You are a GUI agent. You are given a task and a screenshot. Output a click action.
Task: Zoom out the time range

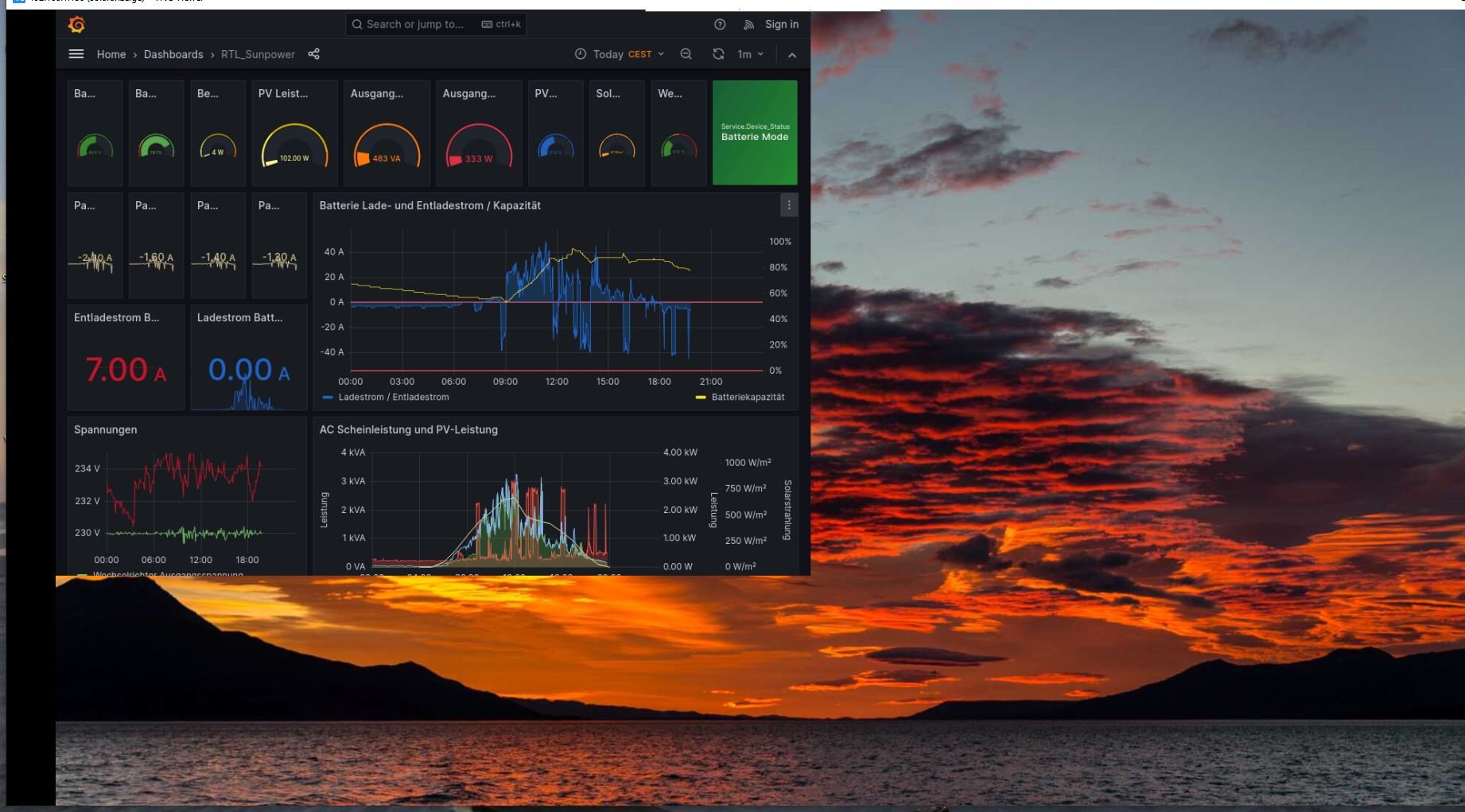686,54
